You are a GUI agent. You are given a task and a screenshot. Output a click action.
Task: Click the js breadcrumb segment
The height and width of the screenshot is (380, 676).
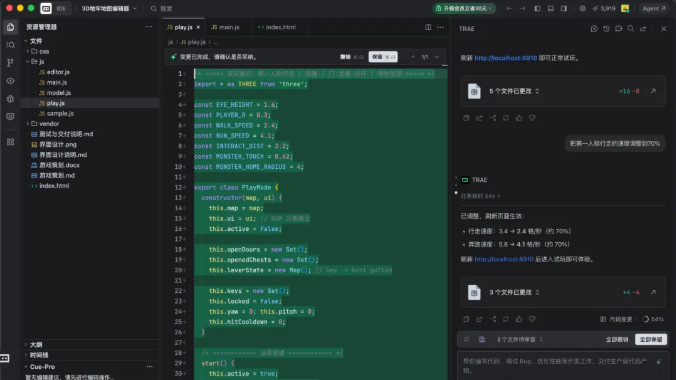pos(170,42)
